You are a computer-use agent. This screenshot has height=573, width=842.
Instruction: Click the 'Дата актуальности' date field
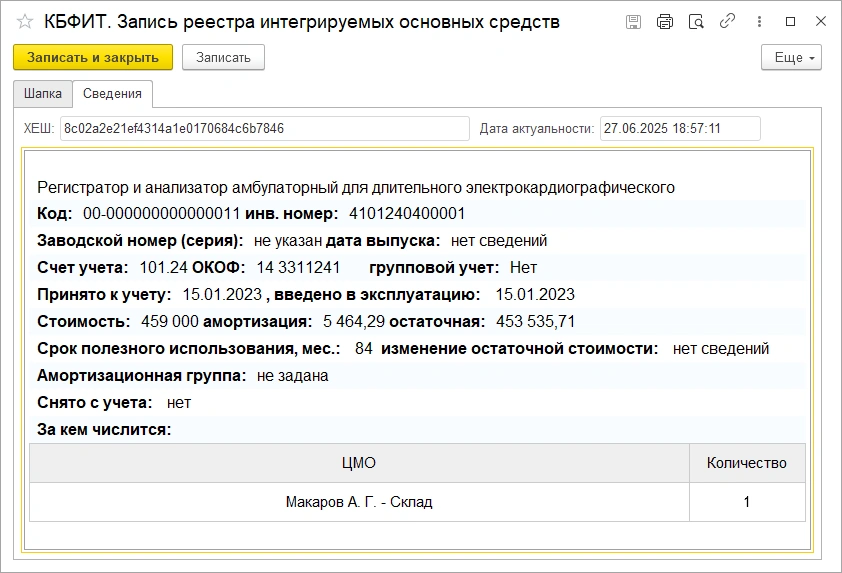pyautogui.click(x=680, y=128)
